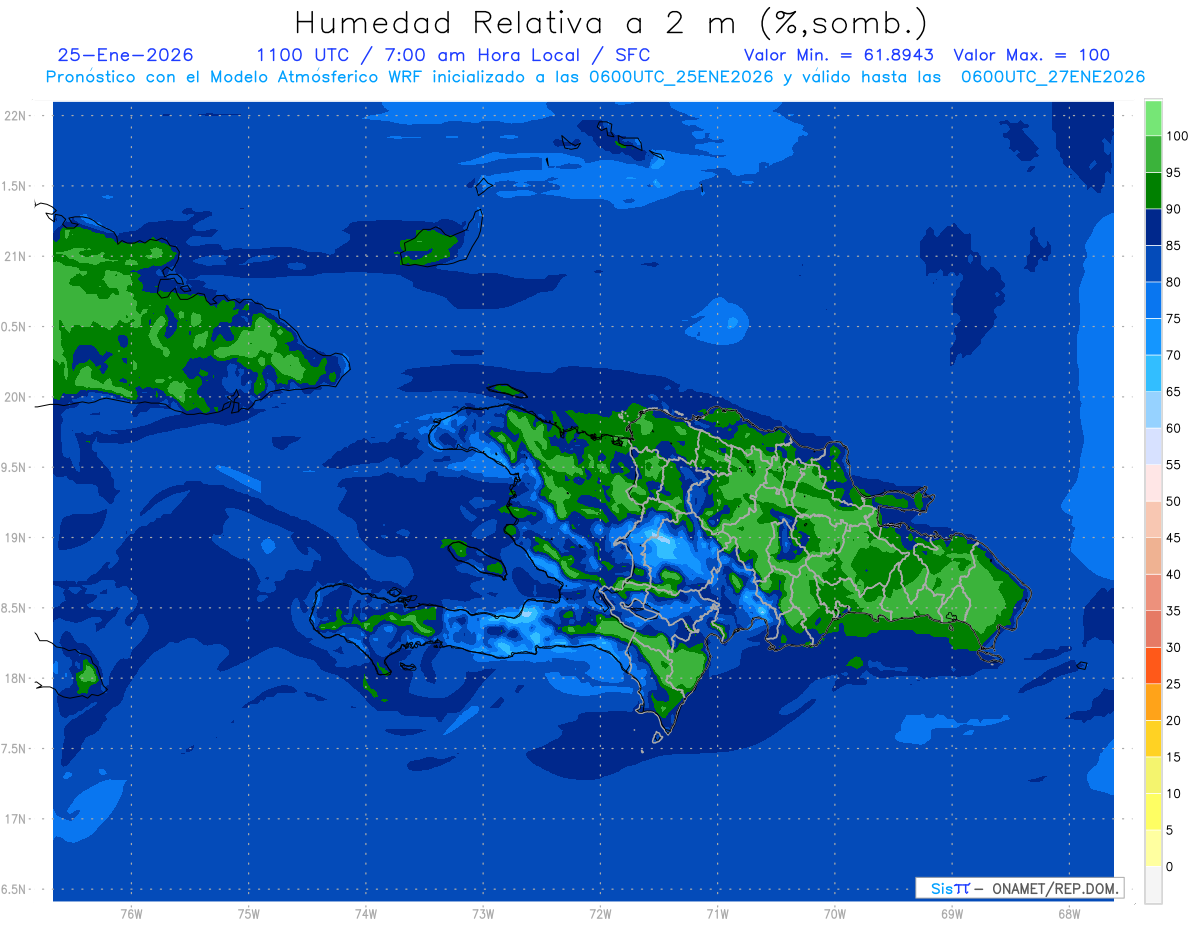1200x927 pixels.
Task: Click the '75W' longitude label
Action: pyautogui.click(x=249, y=914)
